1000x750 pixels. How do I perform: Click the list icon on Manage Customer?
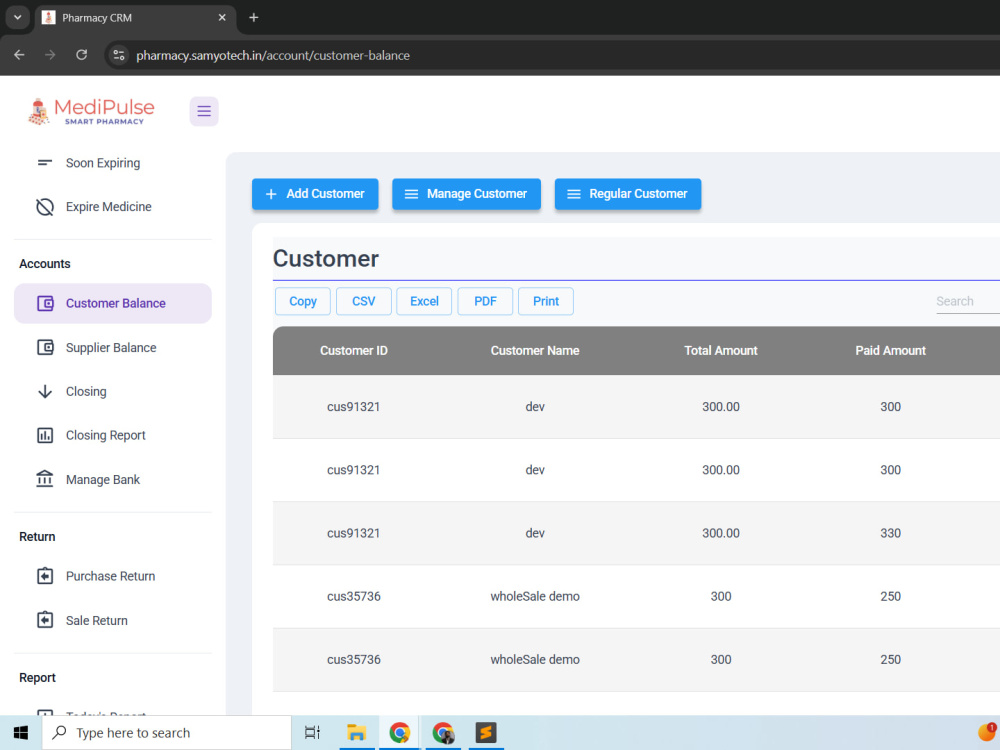point(411,194)
